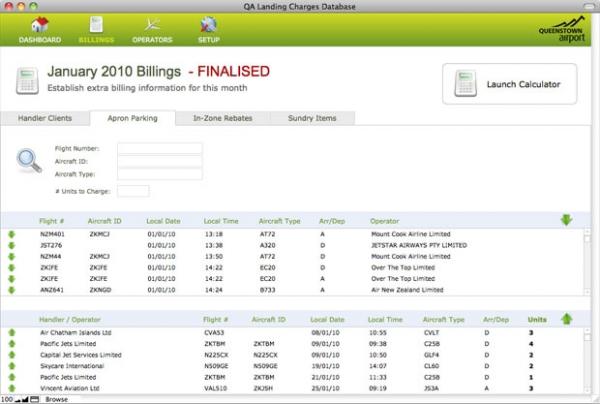Click the Handler / Operator column header
600x404 pixels.
click(70, 319)
